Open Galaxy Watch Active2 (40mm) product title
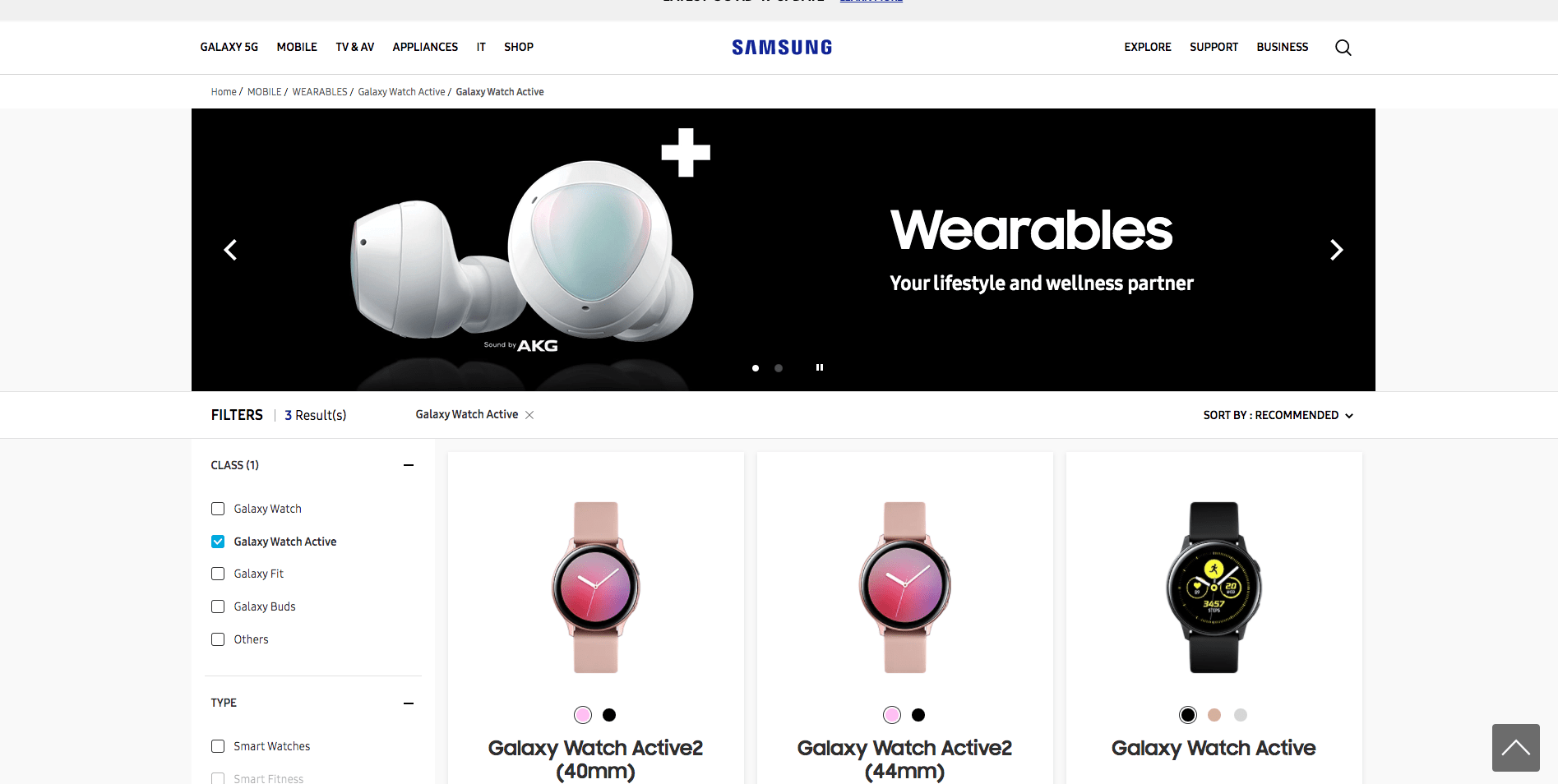1558x784 pixels. point(596,759)
